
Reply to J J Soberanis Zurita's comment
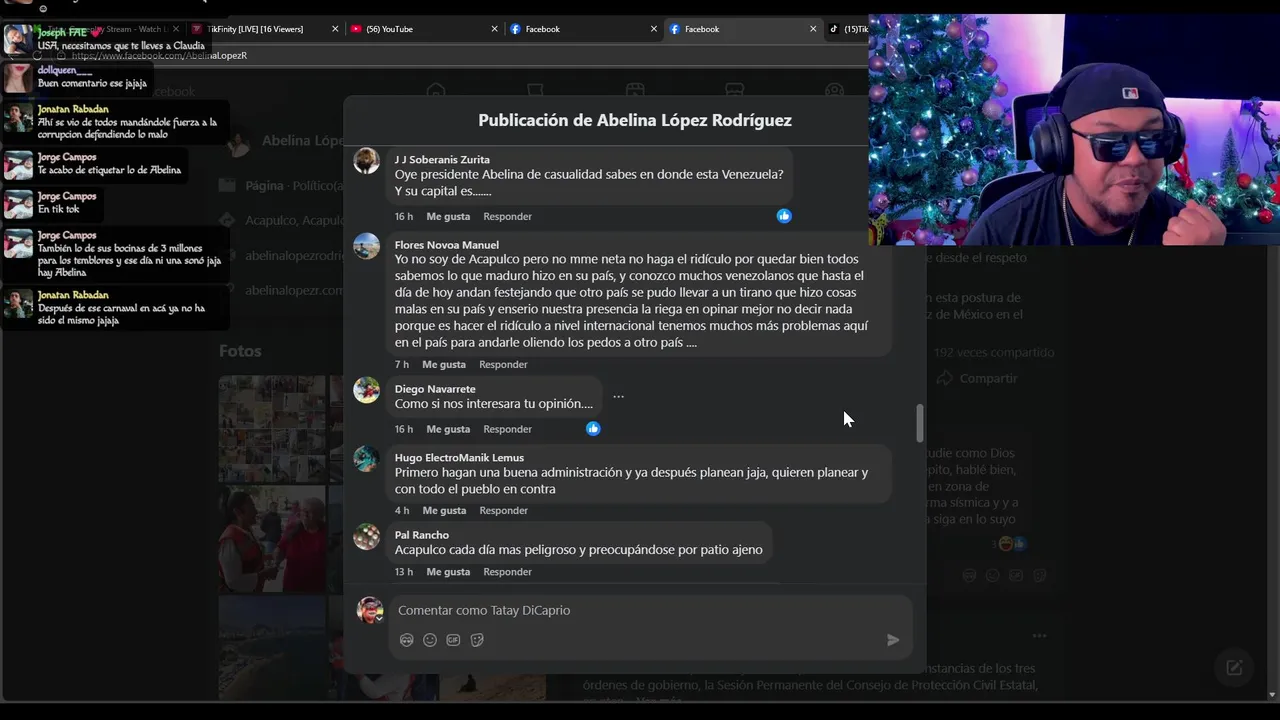coord(507,216)
